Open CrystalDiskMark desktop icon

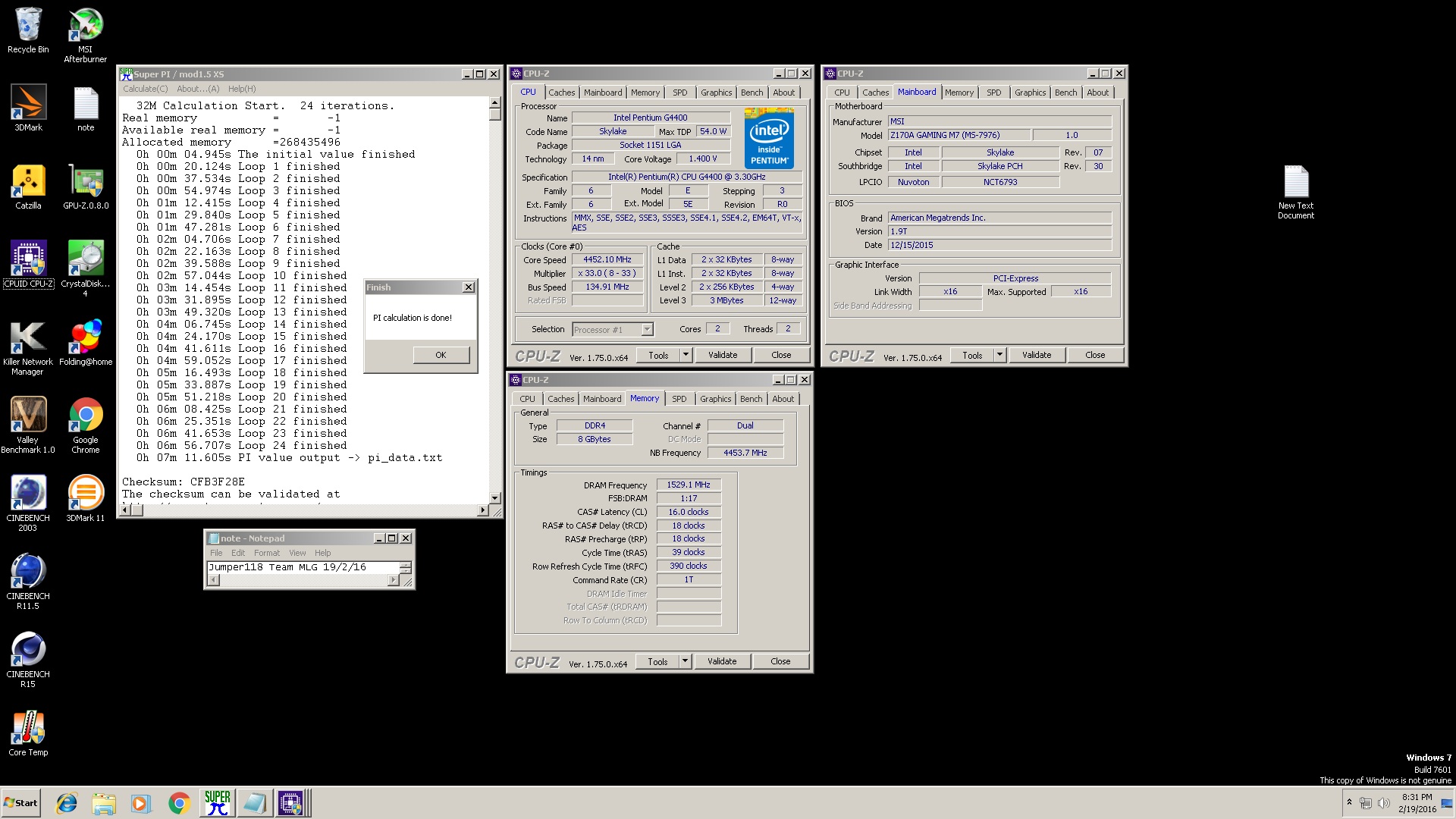click(85, 268)
